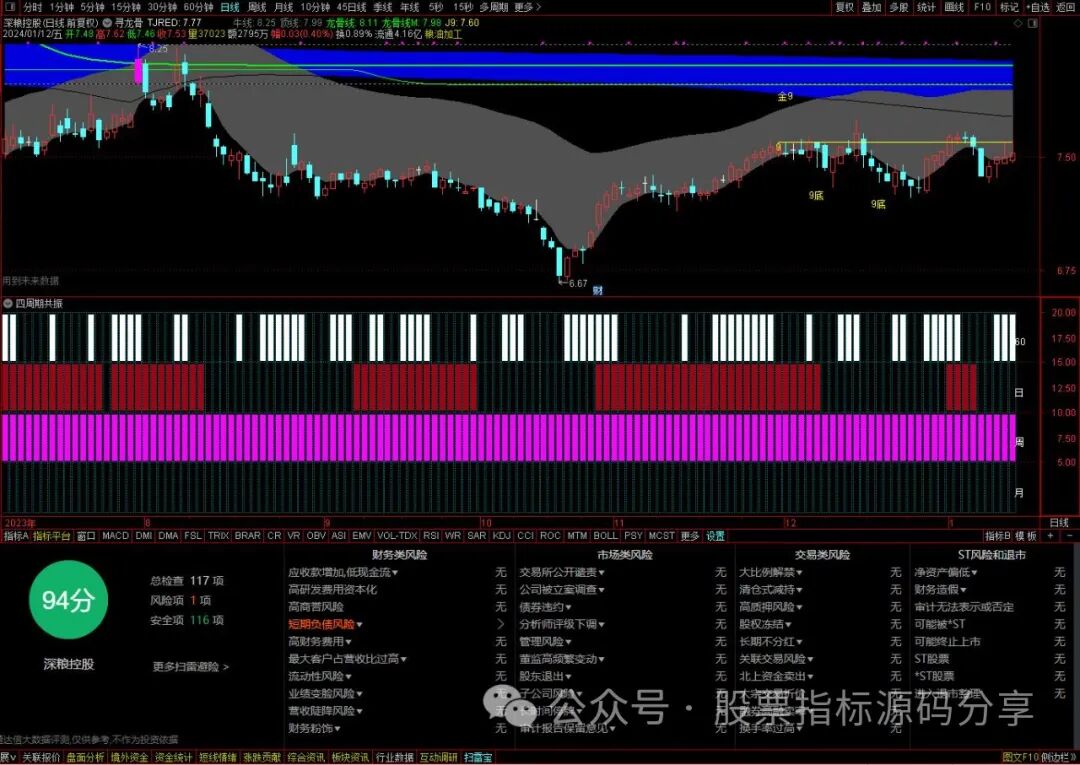This screenshot has height=765, width=1080.
Task: Open the 行业数据 bottom tab
Action: click(394, 757)
